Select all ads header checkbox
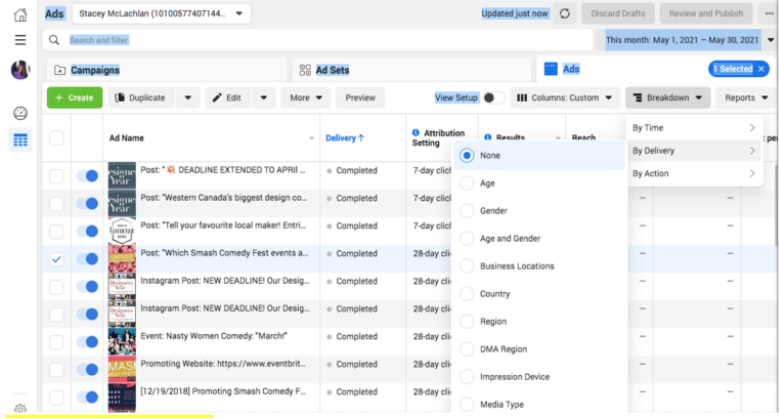The width and height of the screenshot is (779, 419). coord(56,138)
